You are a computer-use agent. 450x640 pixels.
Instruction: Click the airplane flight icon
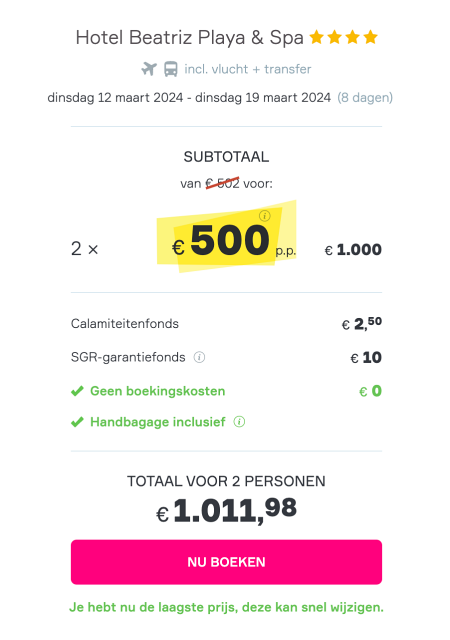pyautogui.click(x=149, y=69)
